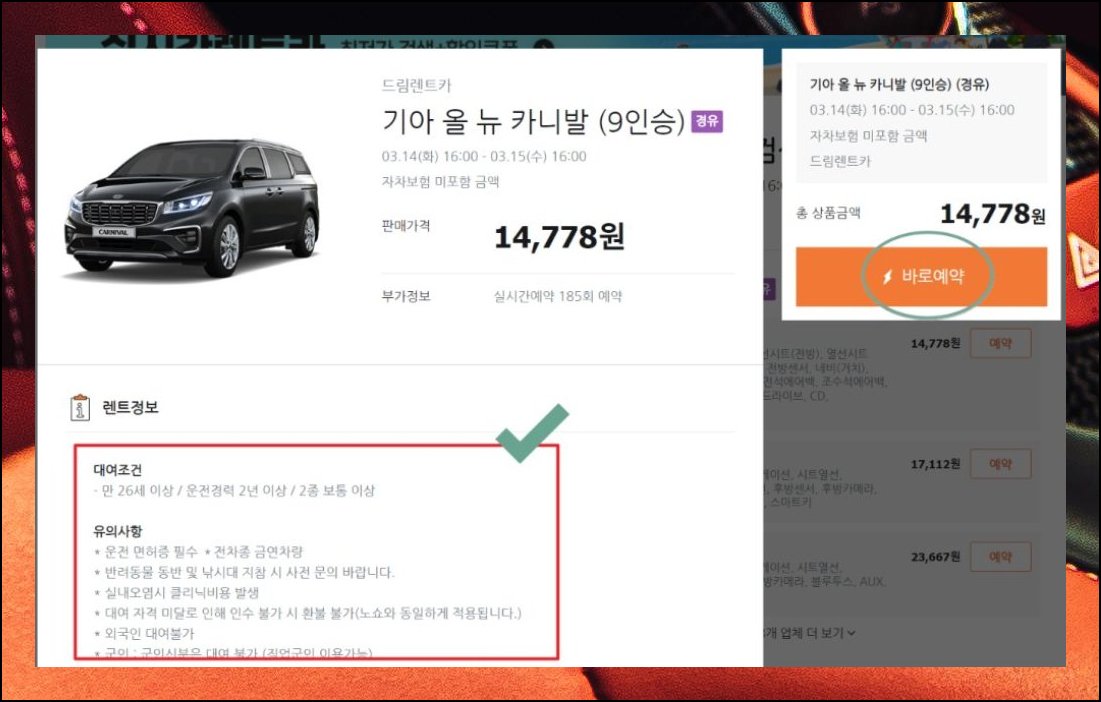This screenshot has width=1101, height=702.
Task: Click the 예약 button next to 23,667원
Action: [1000, 557]
